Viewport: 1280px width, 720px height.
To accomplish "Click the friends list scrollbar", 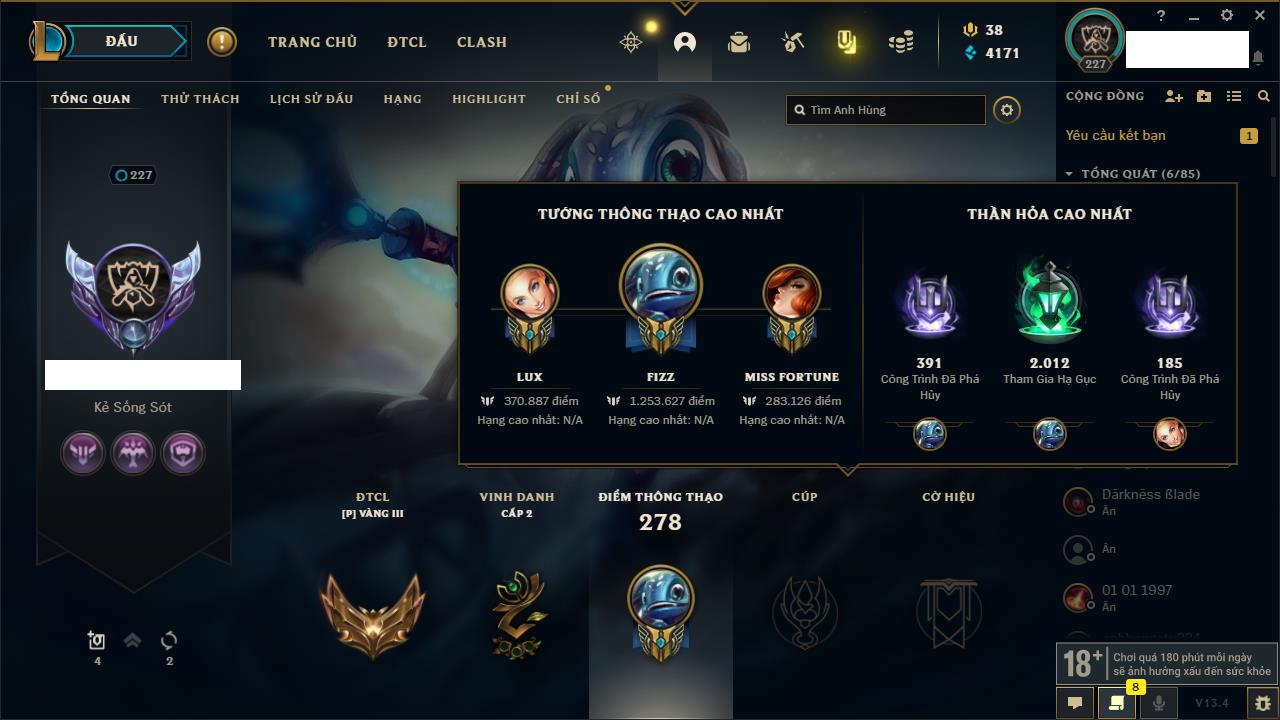I will [x=1273, y=145].
